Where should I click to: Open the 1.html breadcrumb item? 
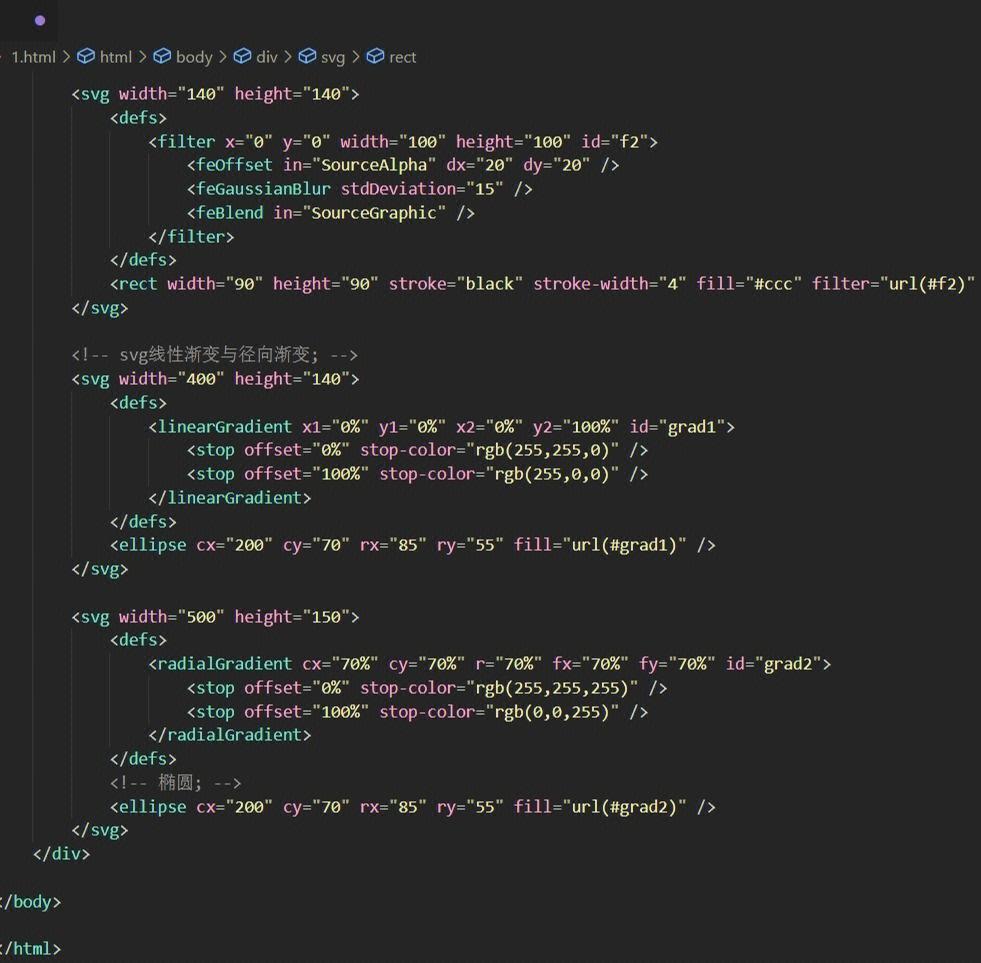coord(33,57)
